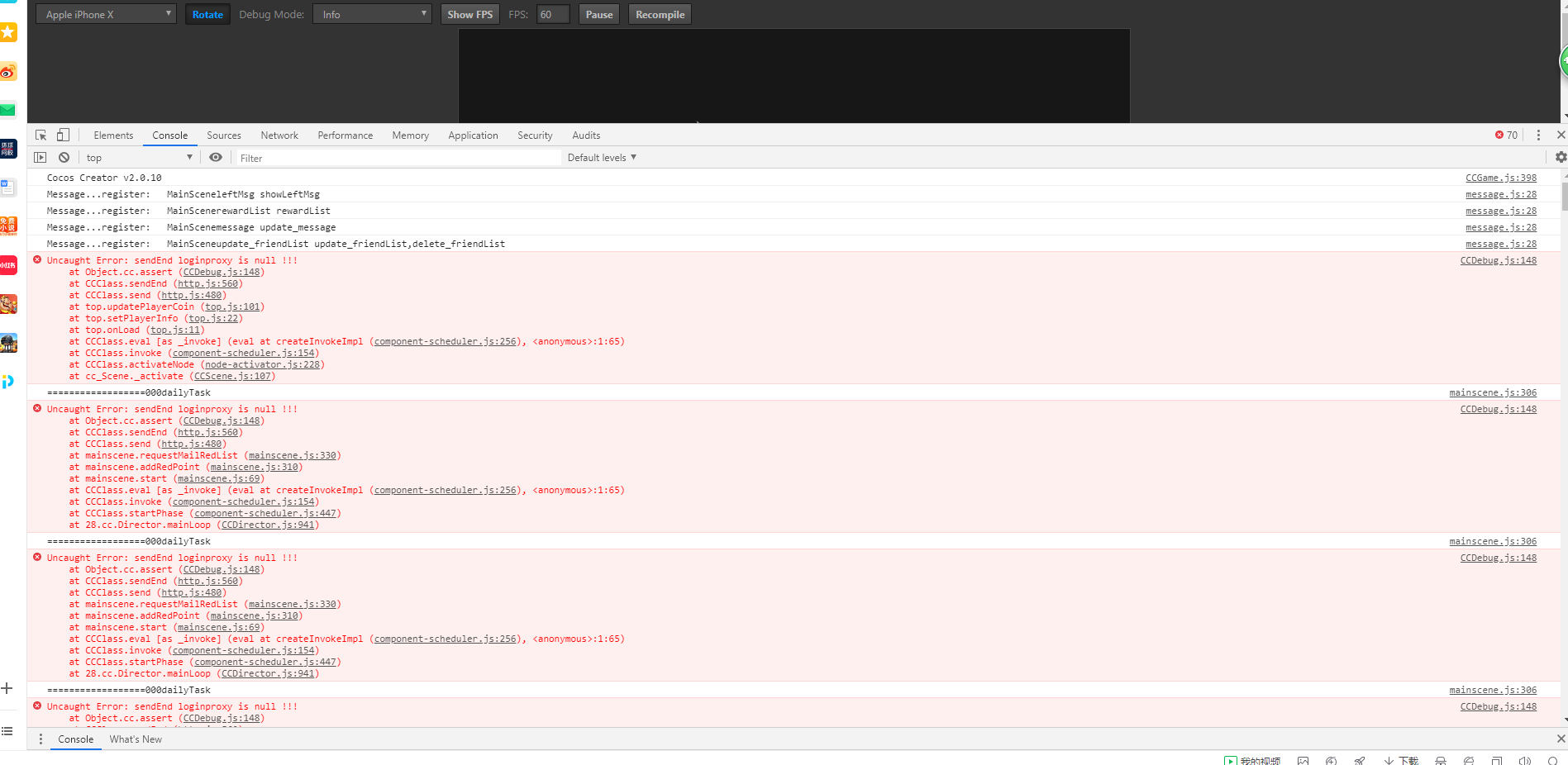Open the CCGame.js:398 source link
The width and height of the screenshot is (1568, 765).
[1501, 178]
